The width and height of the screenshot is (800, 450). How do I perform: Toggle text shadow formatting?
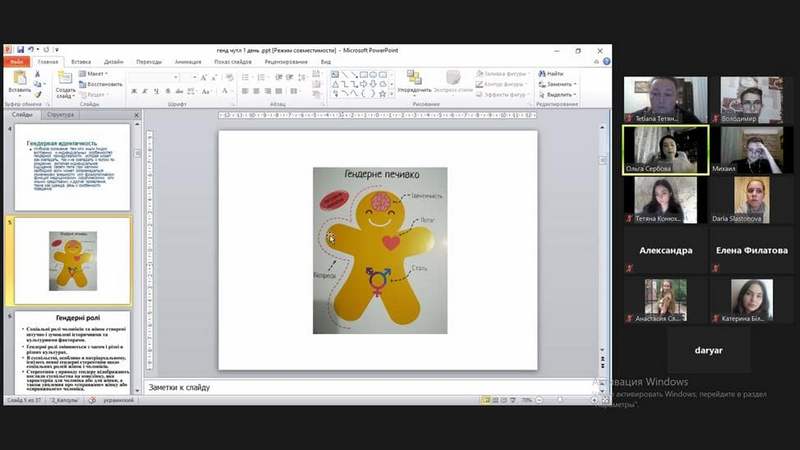[167, 91]
